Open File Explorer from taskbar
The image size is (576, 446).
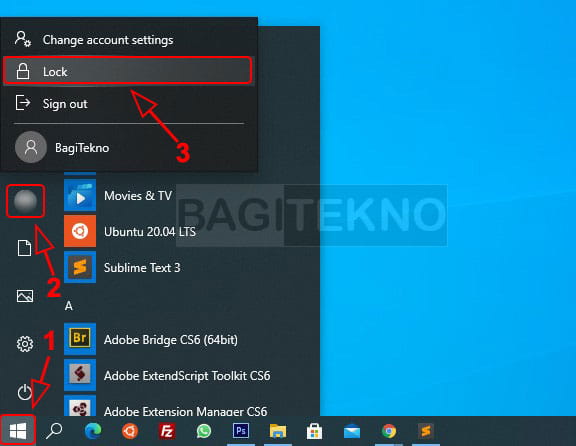click(278, 431)
